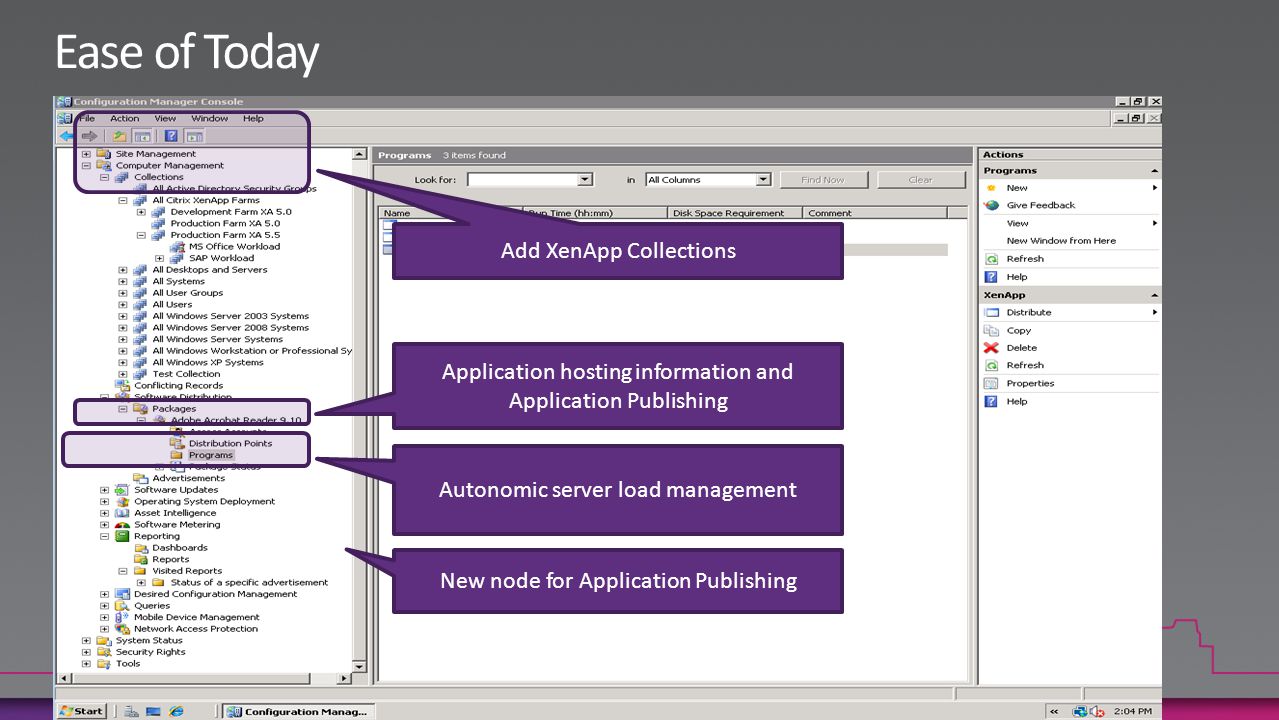Click the Software Updates node icon
Viewport: 1279px width, 720px height.
click(123, 490)
